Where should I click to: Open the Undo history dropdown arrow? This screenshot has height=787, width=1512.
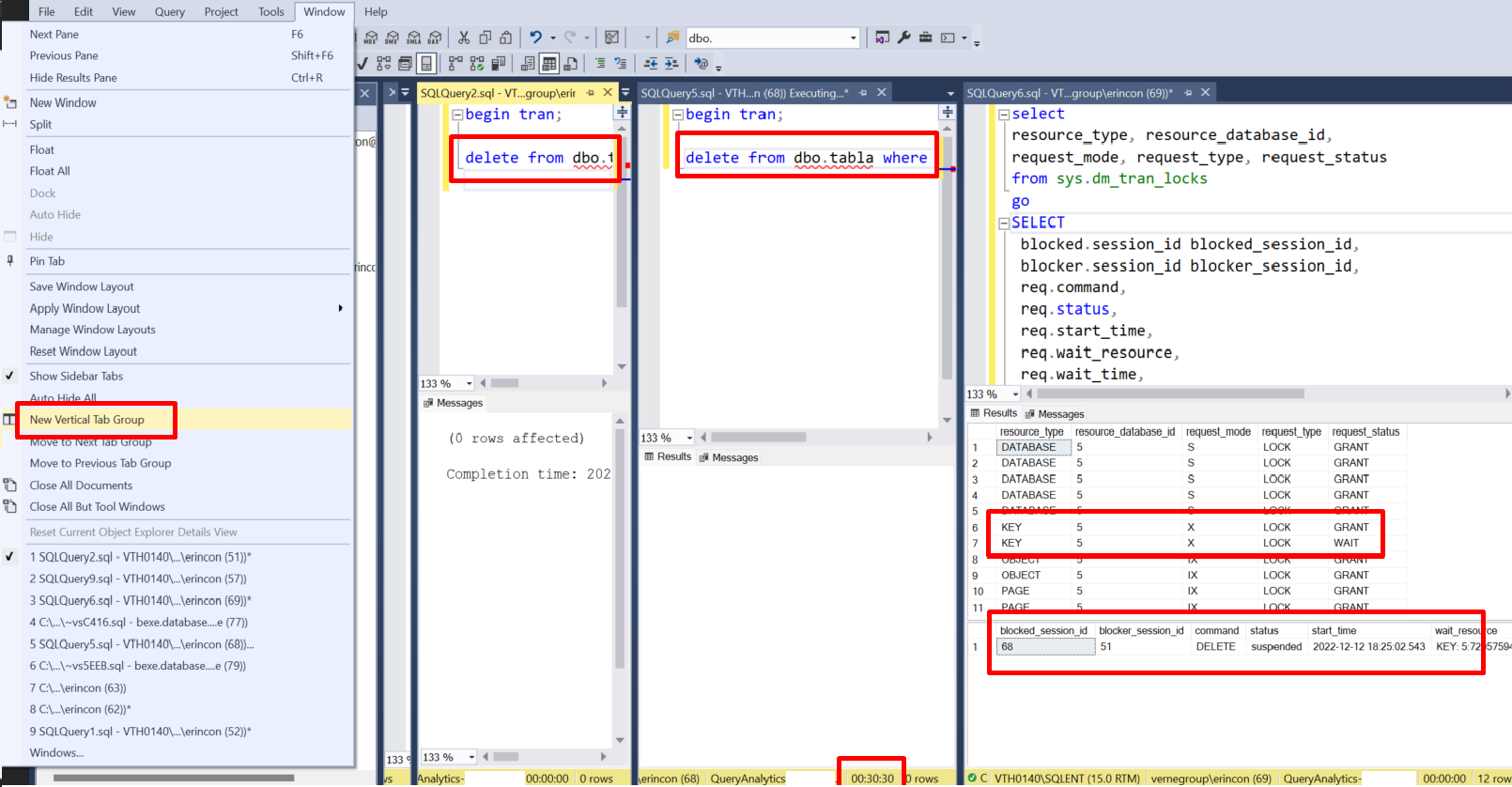pyautogui.click(x=553, y=38)
